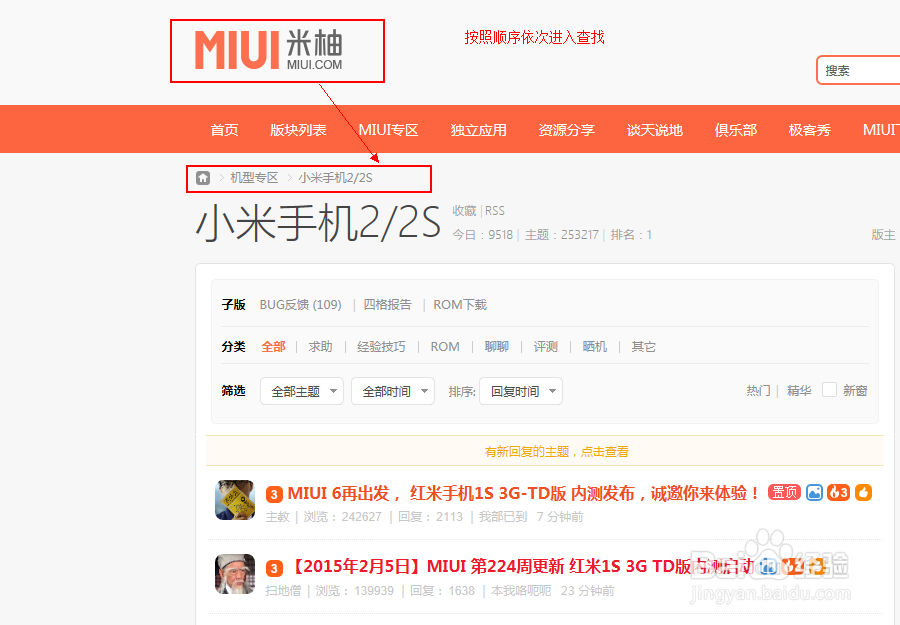Select the 经验技巧 category
The image size is (900, 625).
pos(381,347)
